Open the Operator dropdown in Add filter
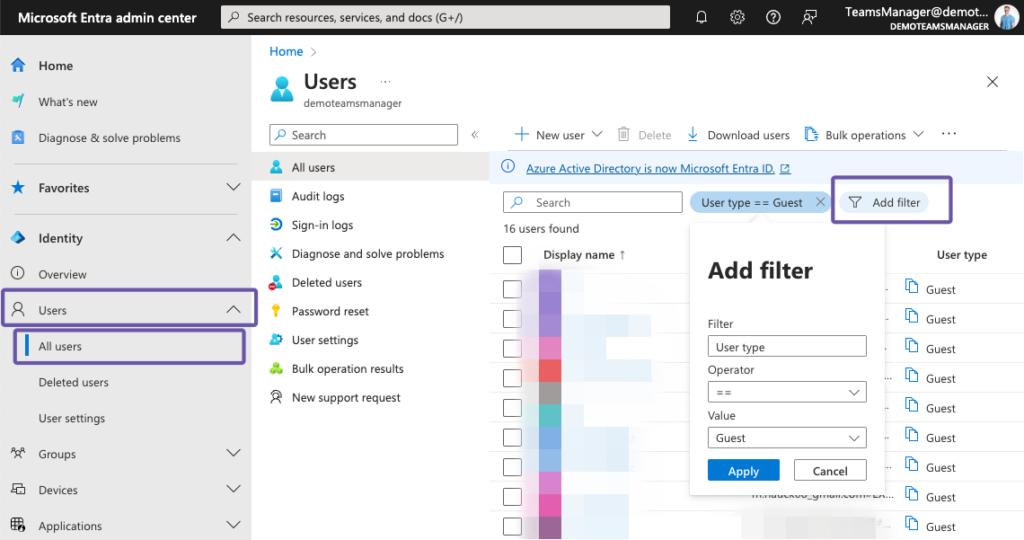 787,392
